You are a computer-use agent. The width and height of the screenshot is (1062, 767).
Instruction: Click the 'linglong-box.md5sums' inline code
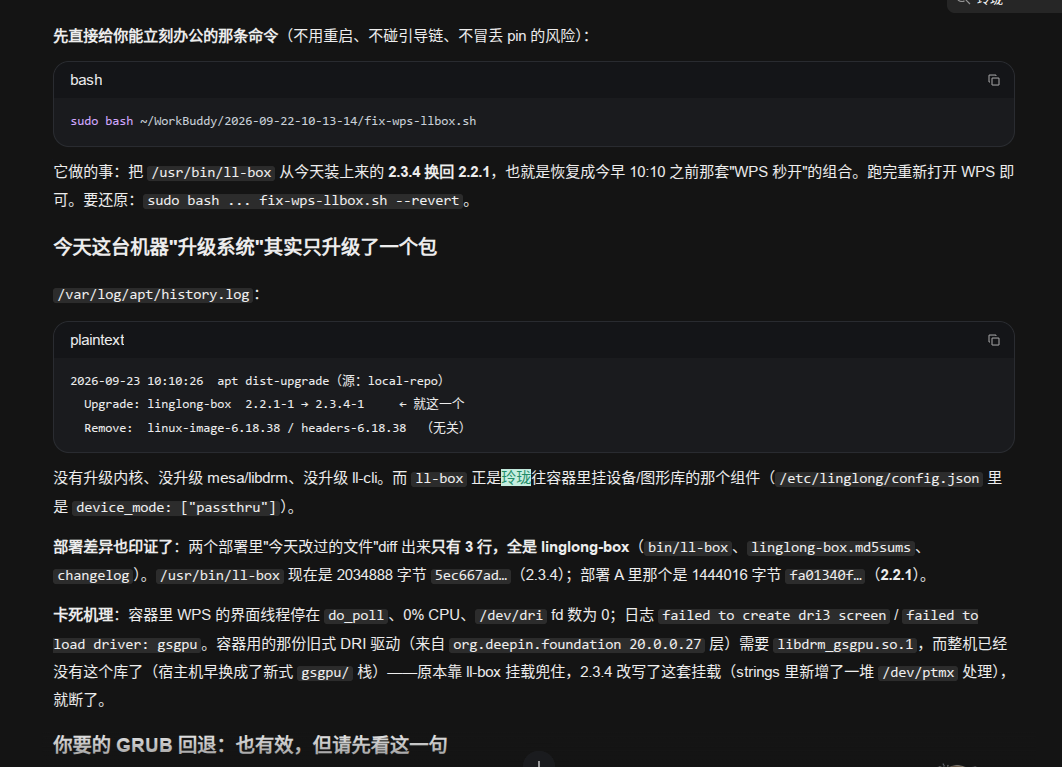pyautogui.click(x=831, y=547)
